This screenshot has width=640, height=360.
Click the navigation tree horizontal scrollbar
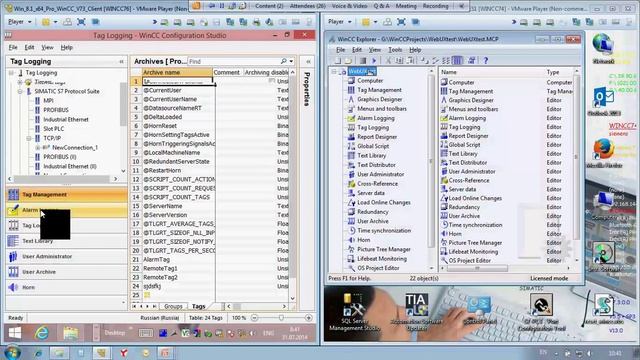pyautogui.click(x=62, y=179)
